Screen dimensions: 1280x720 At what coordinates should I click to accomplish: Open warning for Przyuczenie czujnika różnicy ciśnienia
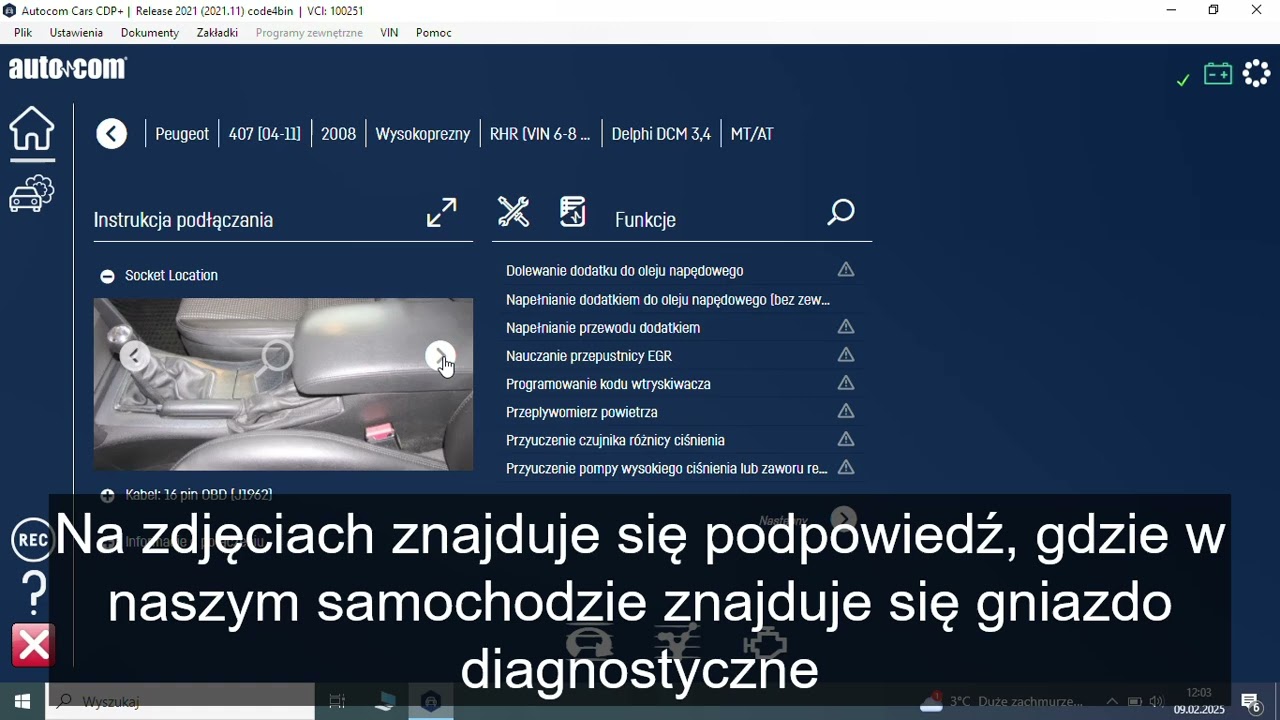846,439
